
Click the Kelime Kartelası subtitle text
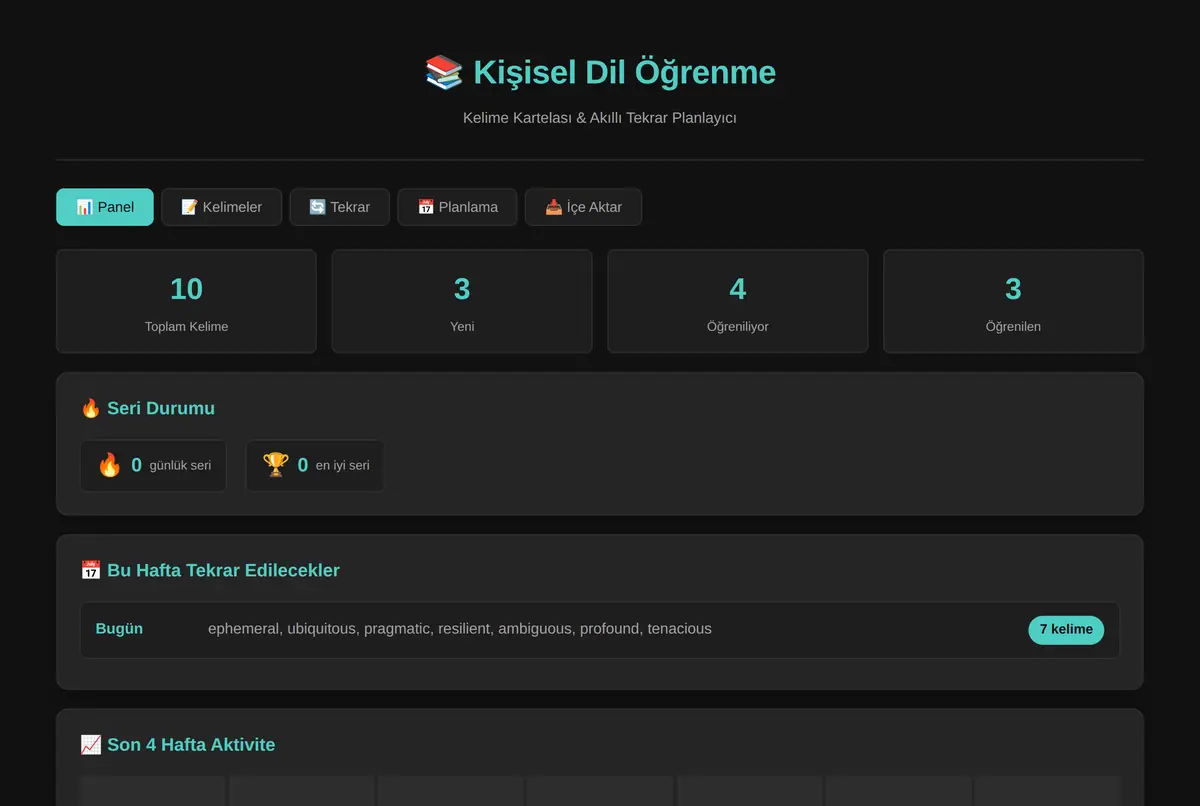600,118
